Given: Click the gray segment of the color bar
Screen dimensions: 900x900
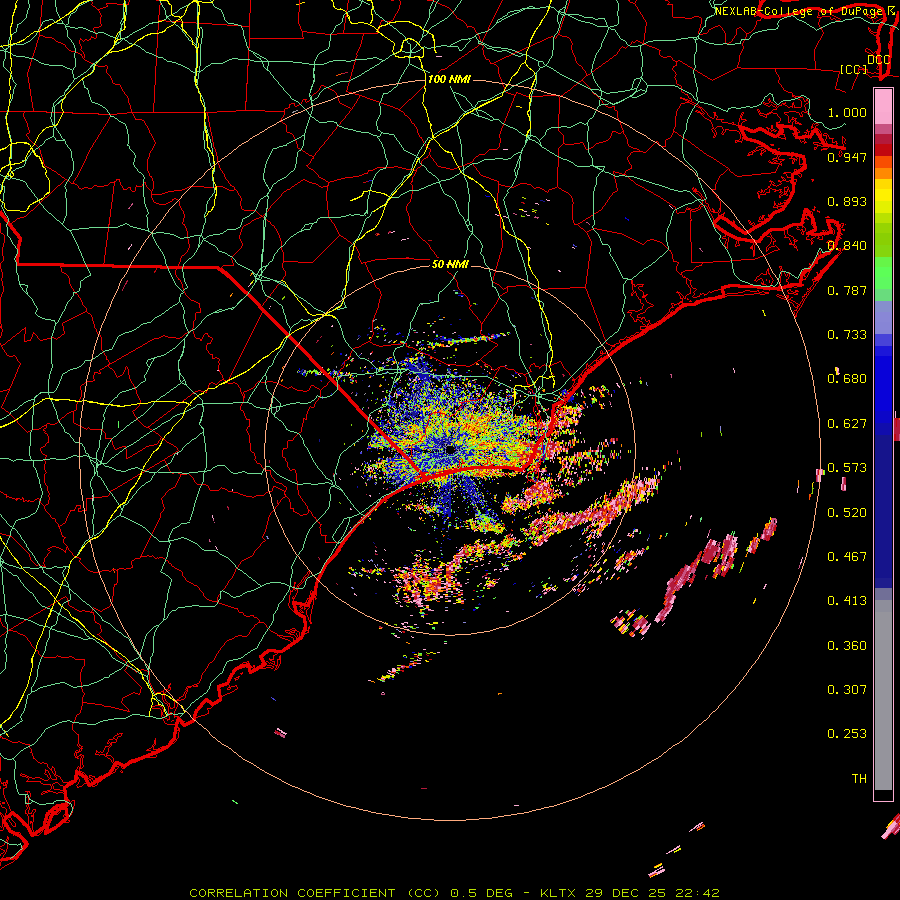Looking at the screenshot, I should click(x=883, y=695).
